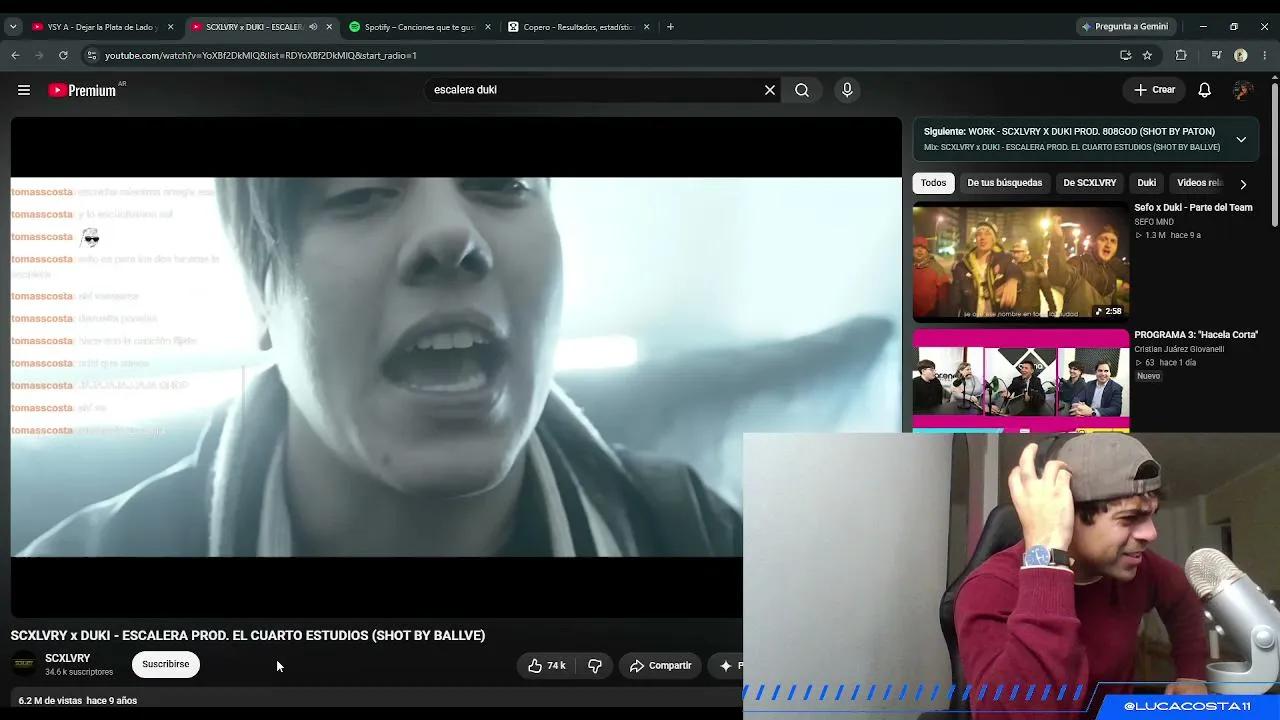The image size is (1280, 720).
Task: Open the Chrome profile avatar
Action: [1241, 56]
